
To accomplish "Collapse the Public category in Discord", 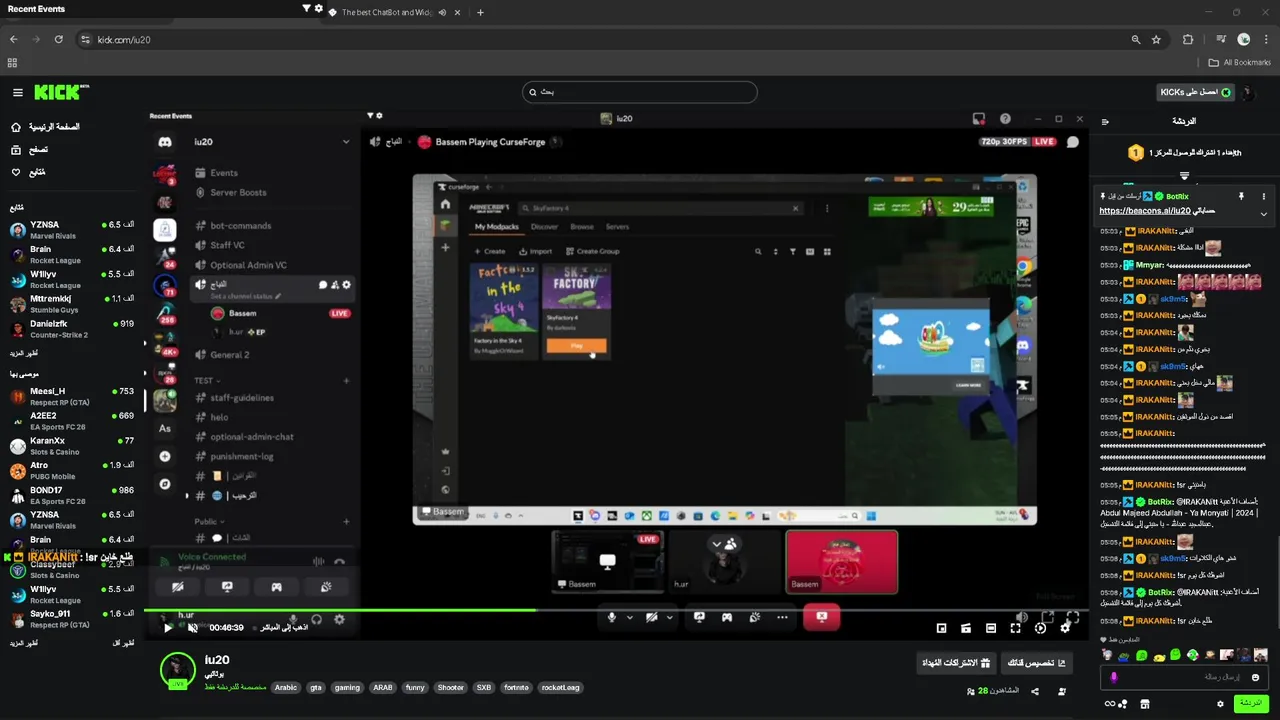I will pyautogui.click(x=207, y=521).
